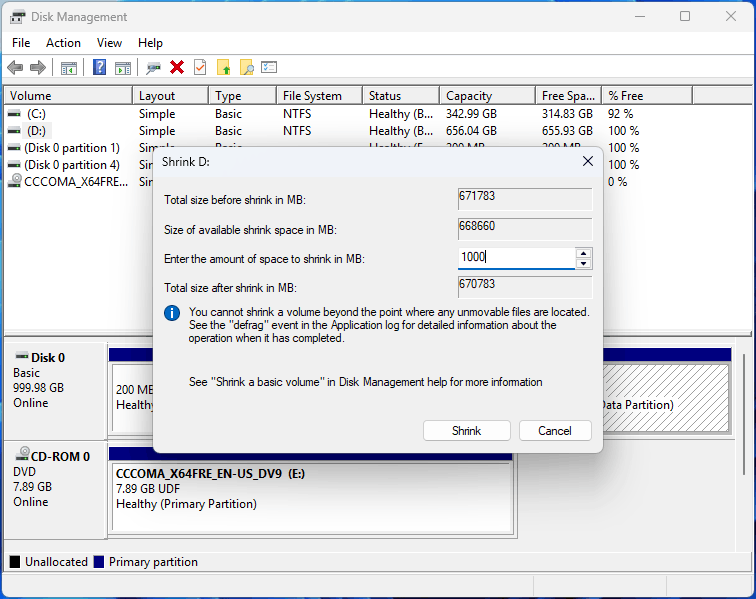Select the hatched Data Partition block on Disk 0
This screenshot has height=599, width=756.
click(665, 398)
